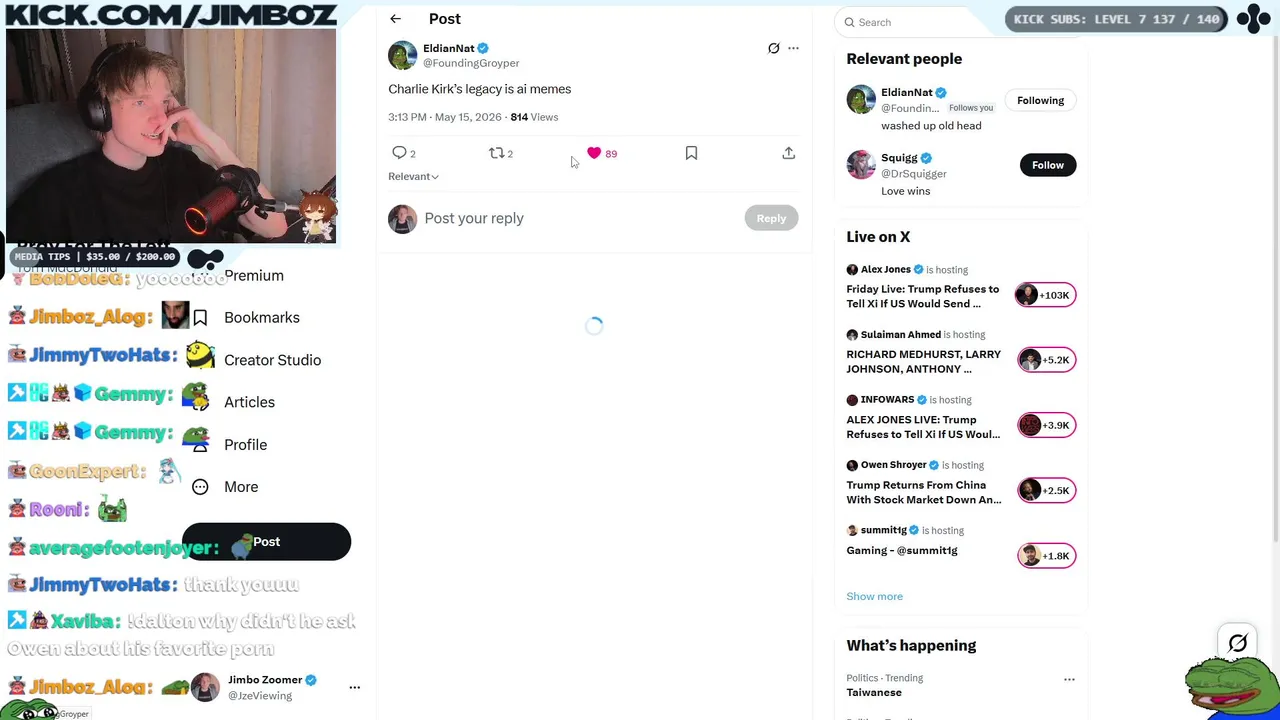
Task: Follow the Squigg account
Action: point(1048,165)
